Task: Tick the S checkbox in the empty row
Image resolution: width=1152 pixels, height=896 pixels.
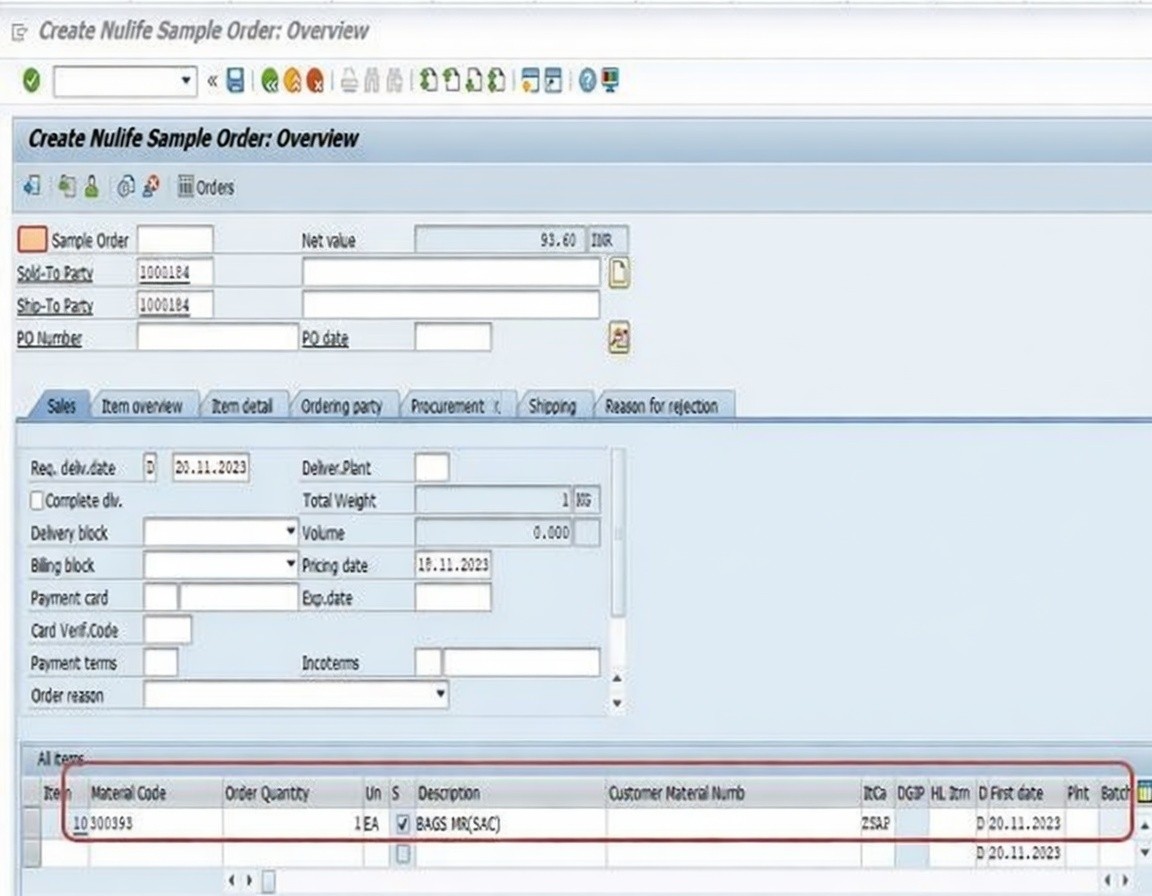Action: tap(403, 853)
